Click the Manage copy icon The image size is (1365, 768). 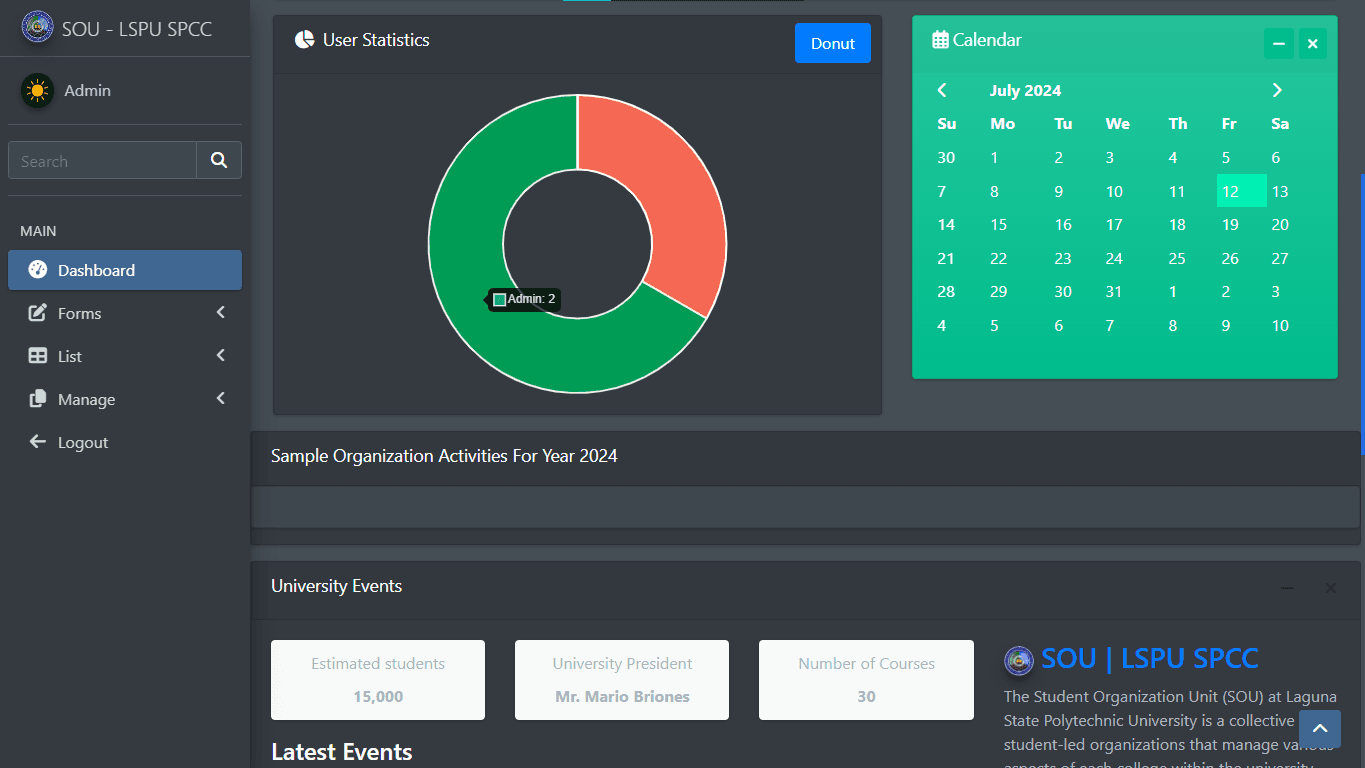(x=38, y=399)
